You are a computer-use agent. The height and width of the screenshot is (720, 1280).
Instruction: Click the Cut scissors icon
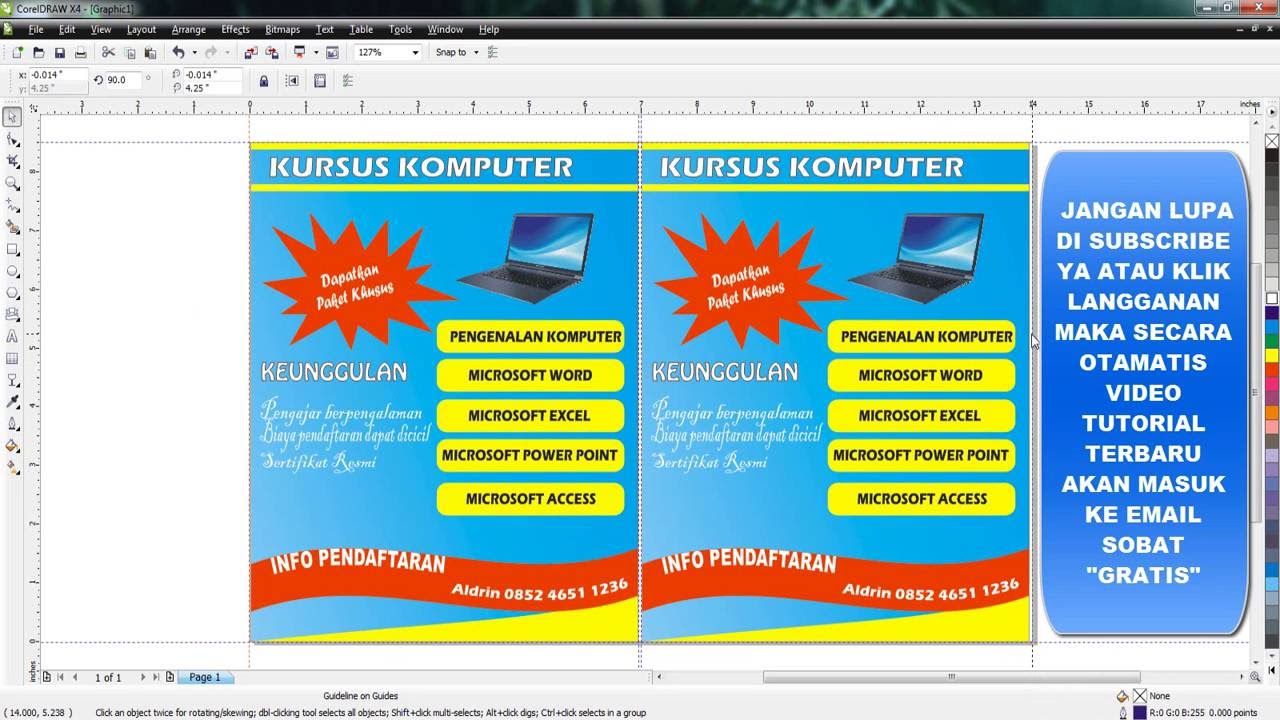tap(108, 52)
